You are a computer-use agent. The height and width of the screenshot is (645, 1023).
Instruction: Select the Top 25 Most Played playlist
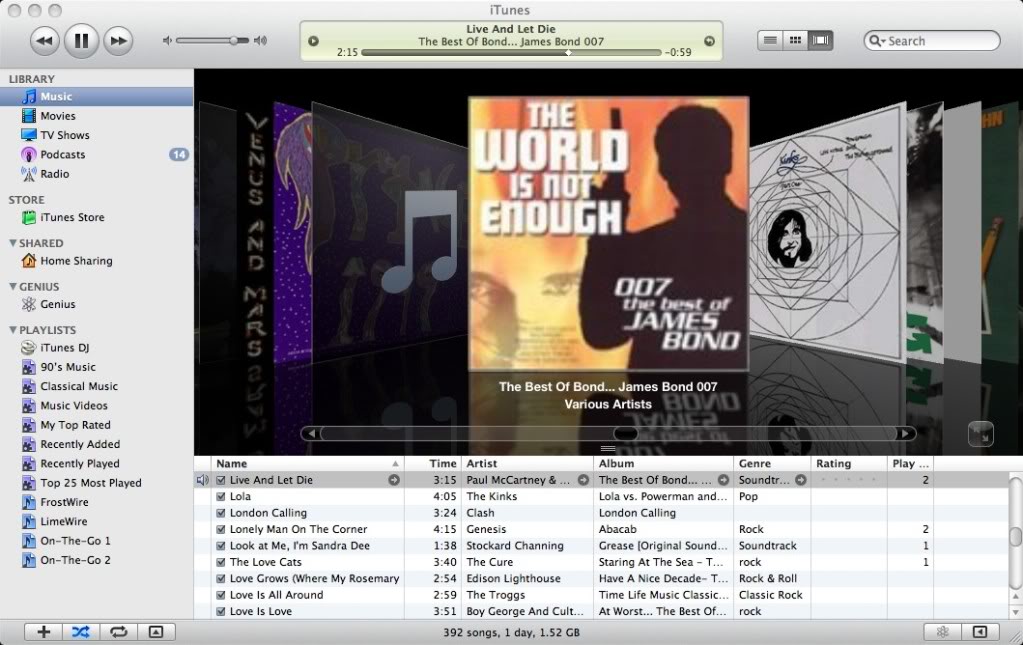tap(97, 483)
